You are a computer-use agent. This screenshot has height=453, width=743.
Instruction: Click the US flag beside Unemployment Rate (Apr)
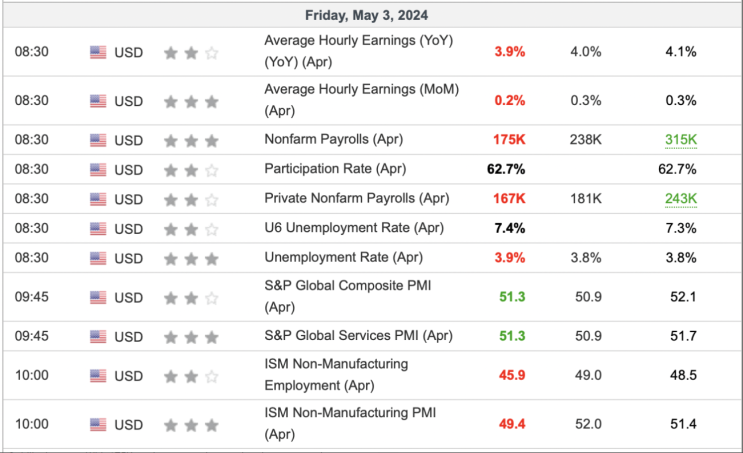point(98,258)
